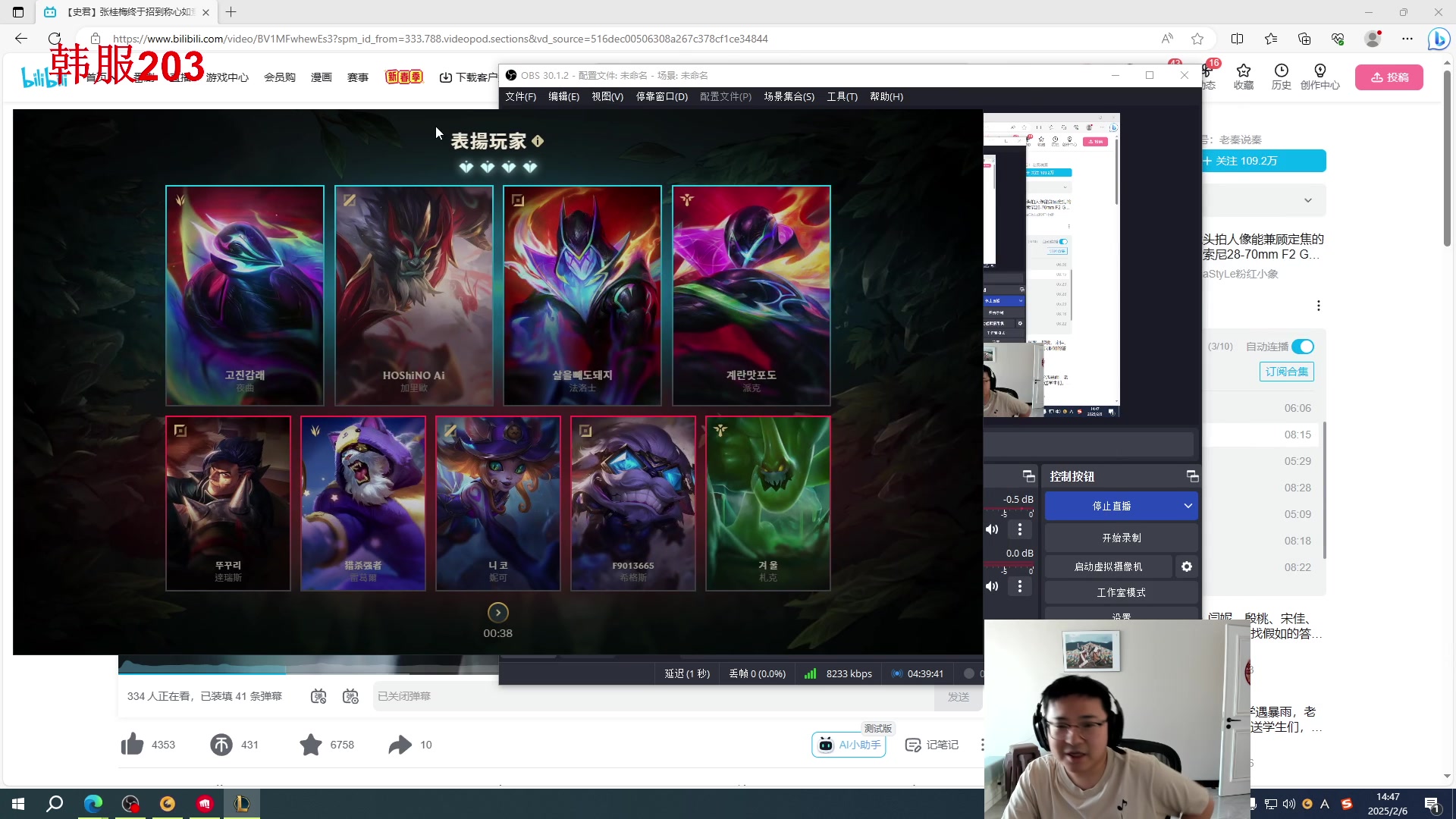Click the 发送 send button
The width and height of the screenshot is (1456, 819).
(x=959, y=696)
